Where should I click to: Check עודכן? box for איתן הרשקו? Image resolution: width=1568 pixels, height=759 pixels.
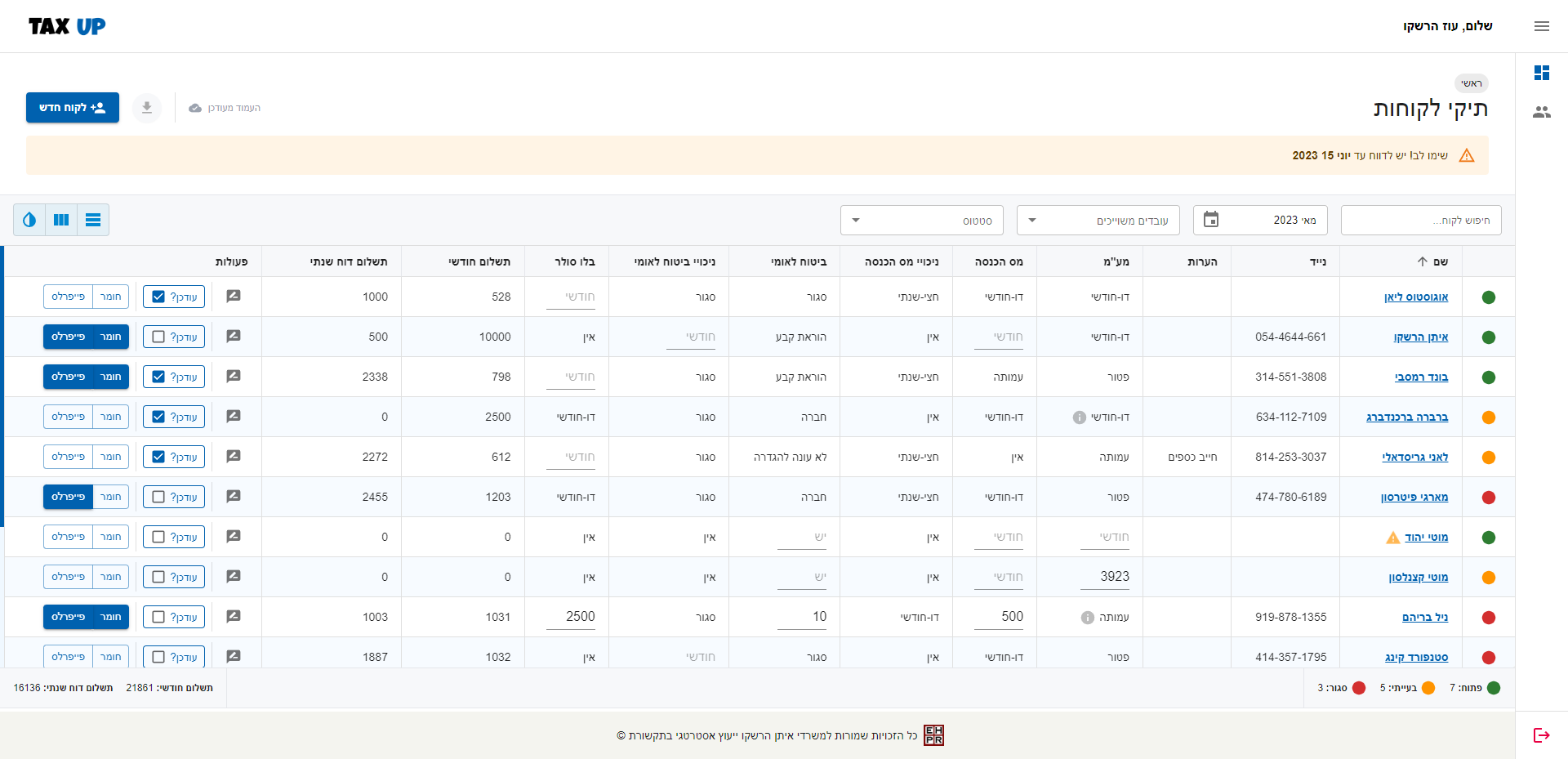[158, 337]
